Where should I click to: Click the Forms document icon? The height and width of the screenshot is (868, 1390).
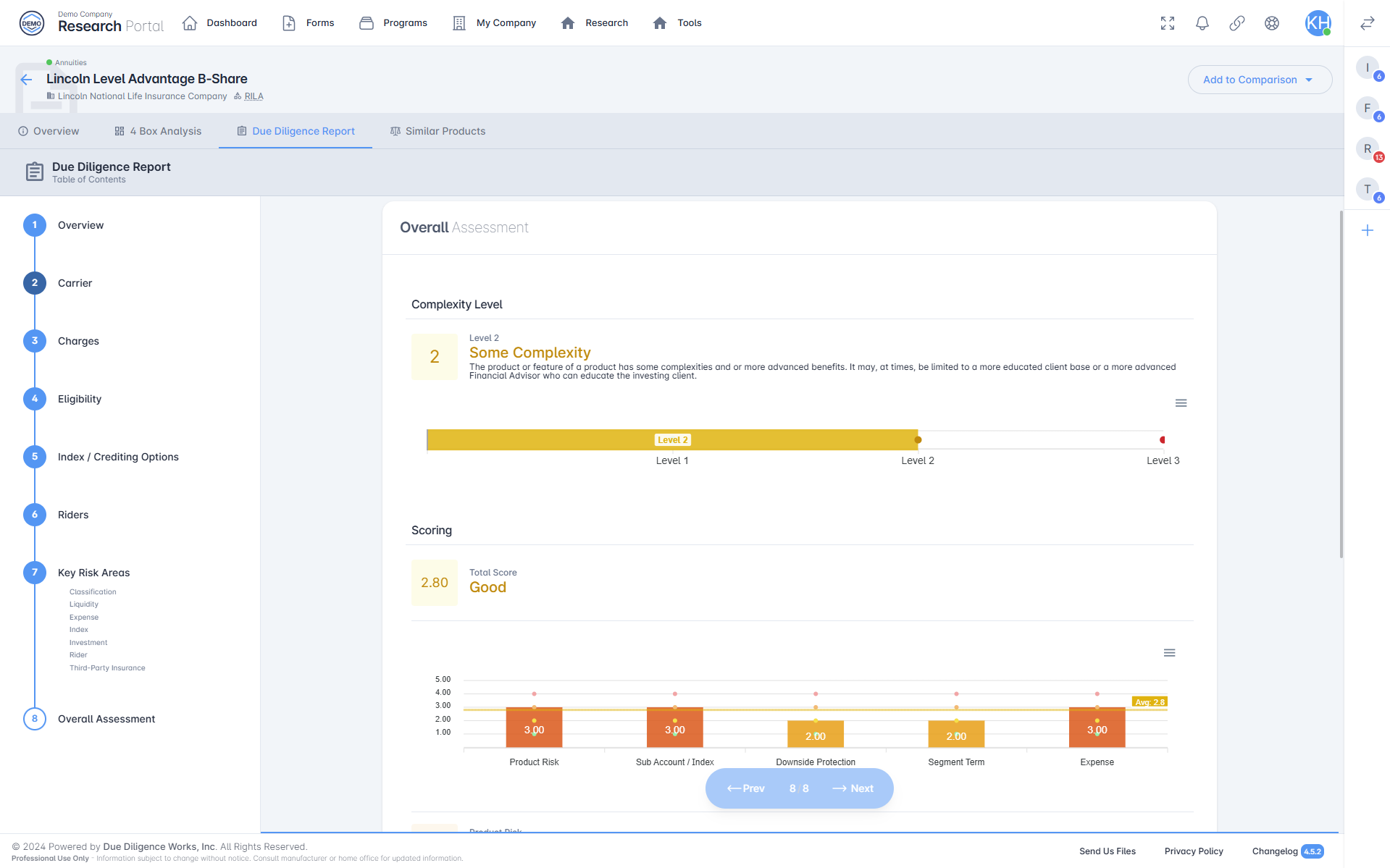pyautogui.click(x=289, y=23)
